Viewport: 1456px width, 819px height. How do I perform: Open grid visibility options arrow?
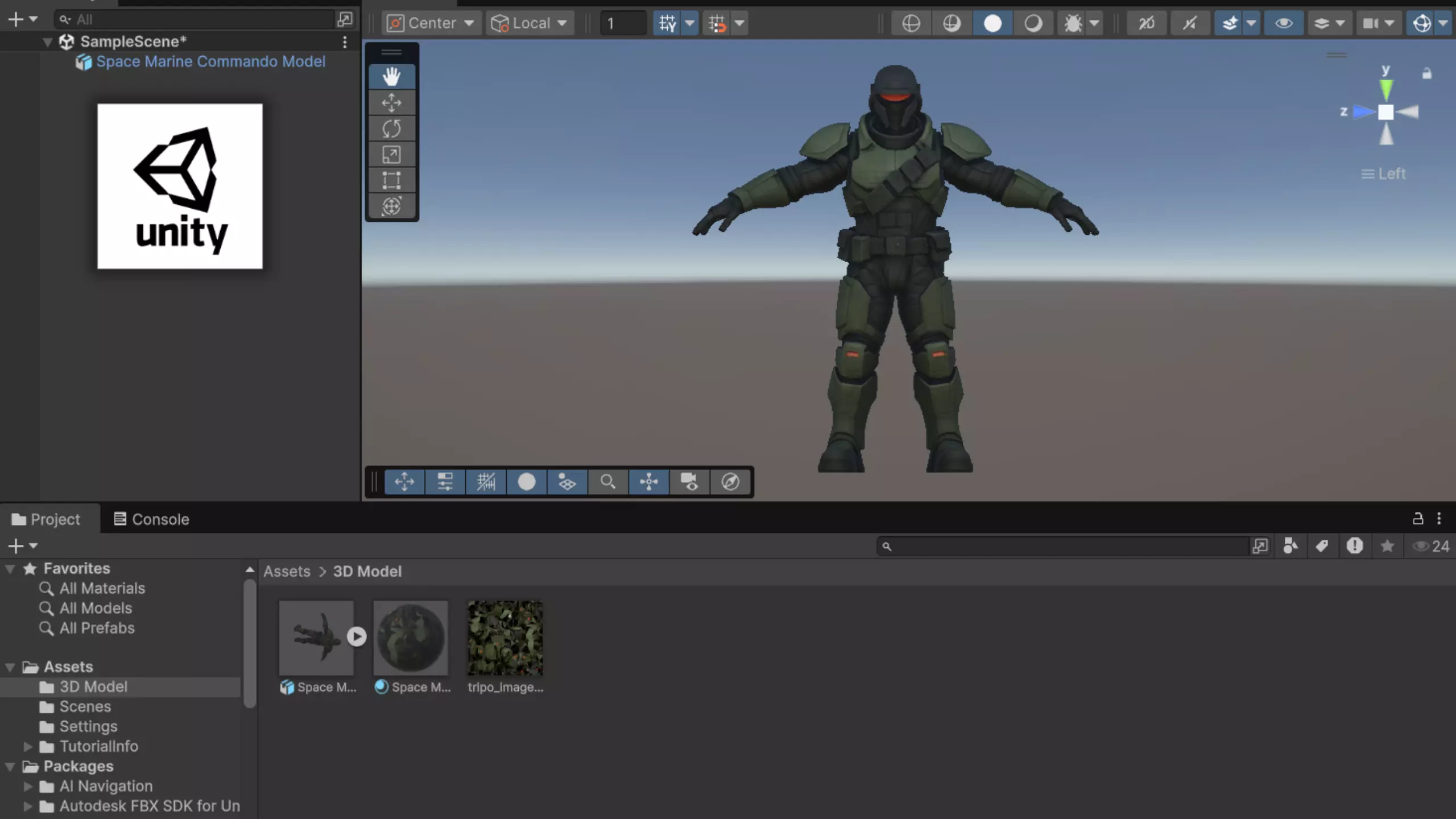[690, 23]
